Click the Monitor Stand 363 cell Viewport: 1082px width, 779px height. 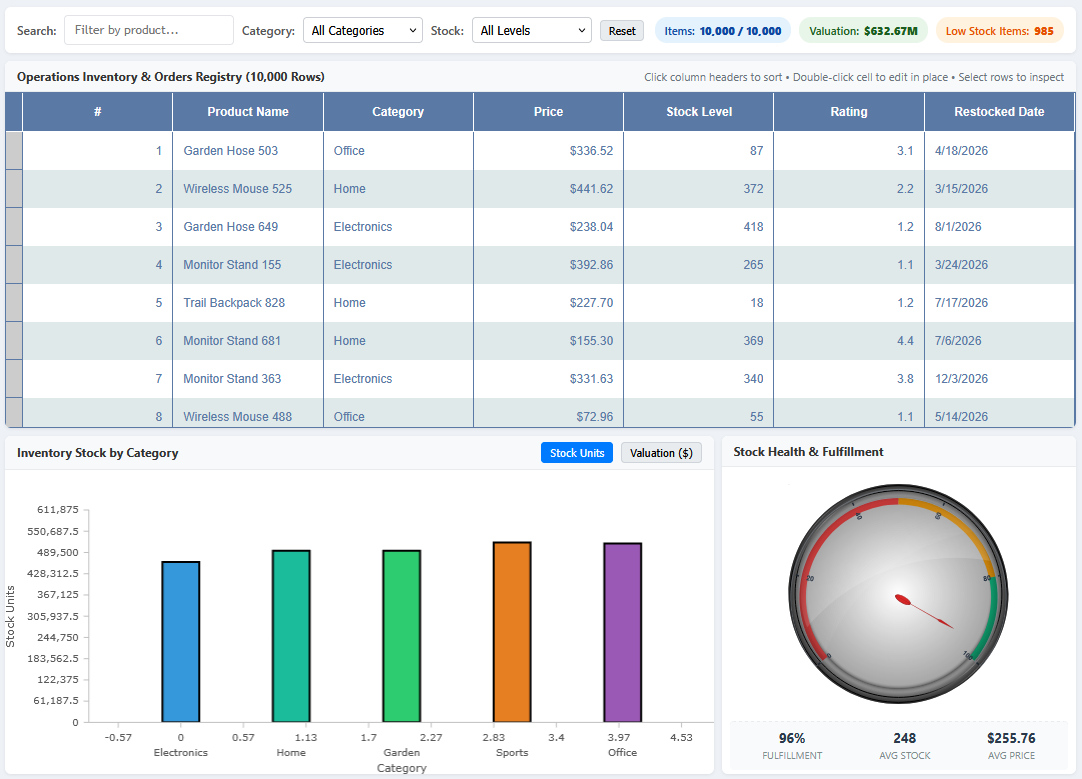pos(248,379)
